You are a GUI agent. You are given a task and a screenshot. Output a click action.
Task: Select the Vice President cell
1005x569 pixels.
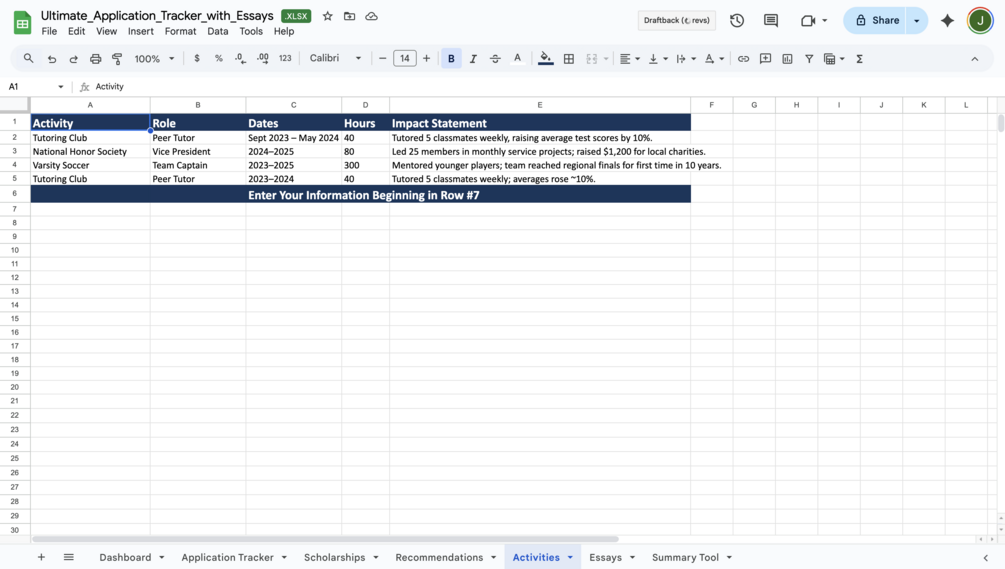pyautogui.click(x=198, y=152)
